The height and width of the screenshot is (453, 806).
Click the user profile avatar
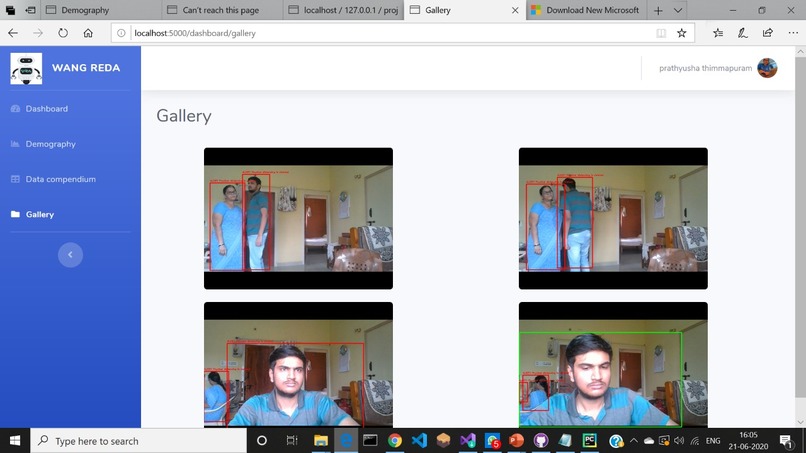point(767,68)
